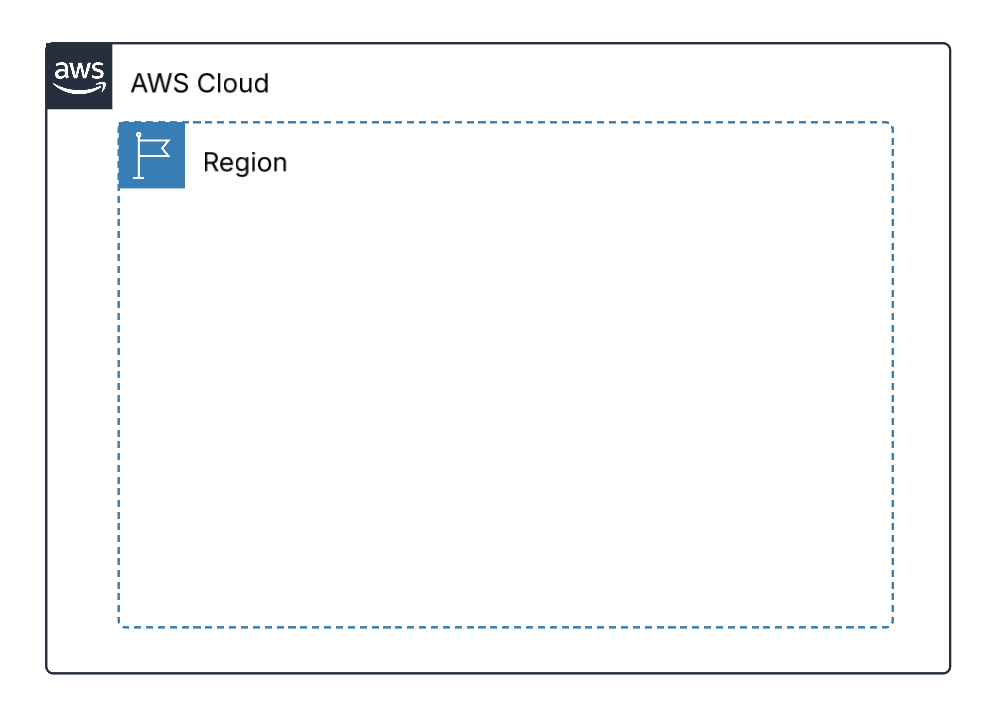Click the AWS Cloud box's bottom-right rounded corner
Image resolution: width=986 pixels, height=718 pixels.
(x=948, y=671)
